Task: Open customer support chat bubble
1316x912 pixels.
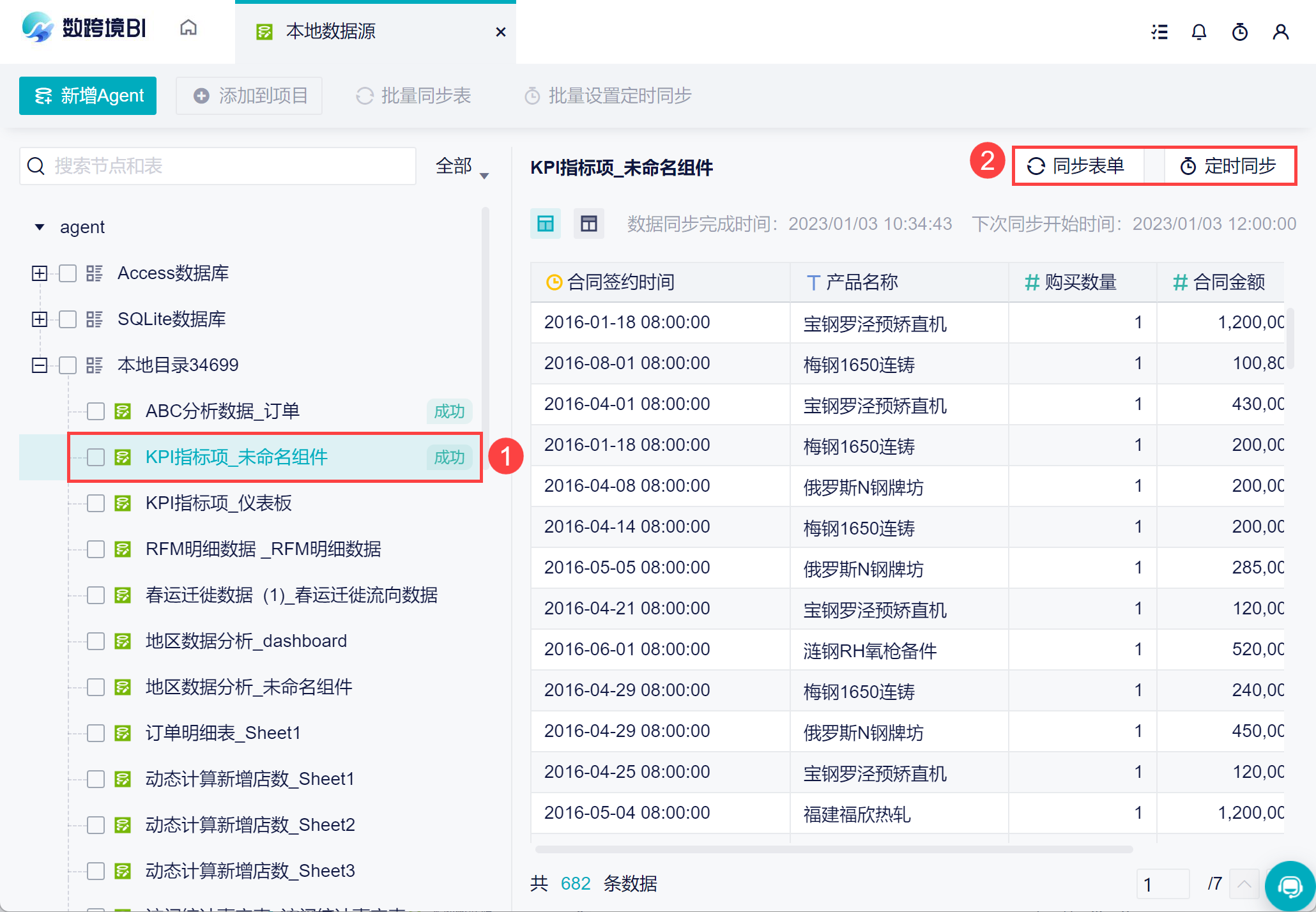Action: [x=1290, y=886]
